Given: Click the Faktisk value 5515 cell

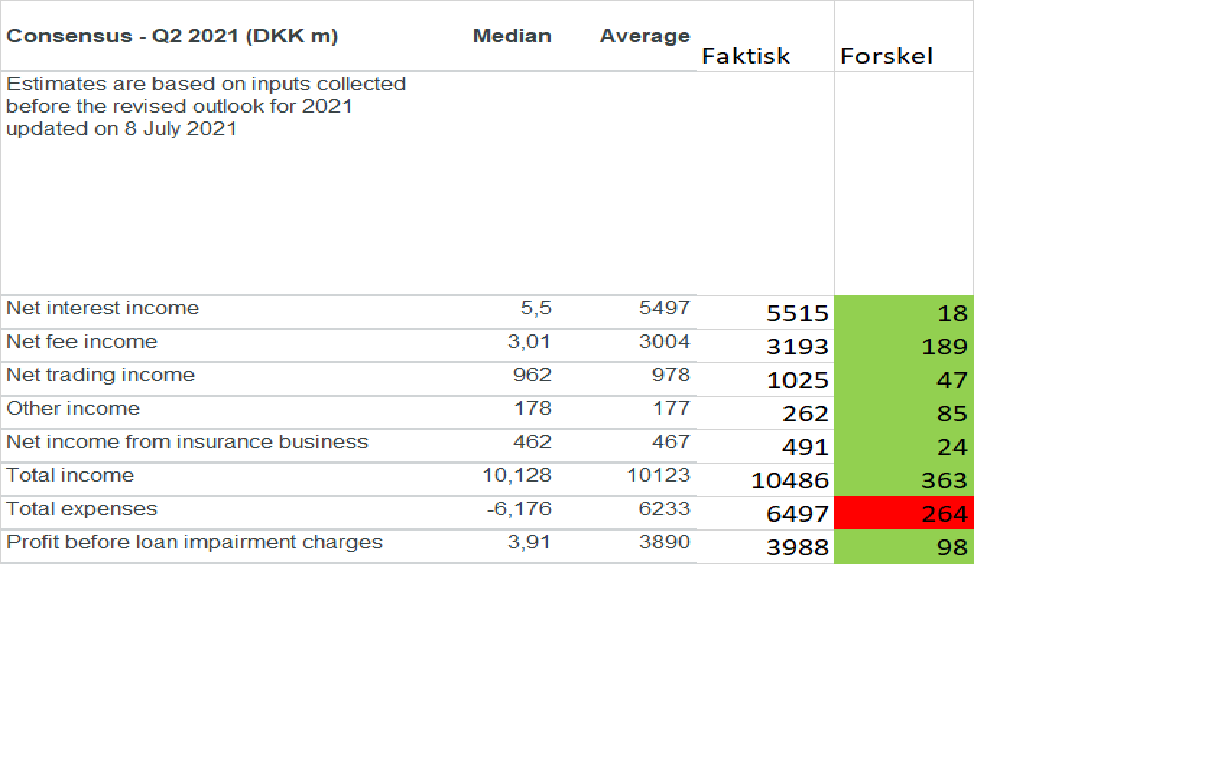Looking at the screenshot, I should tap(797, 313).
